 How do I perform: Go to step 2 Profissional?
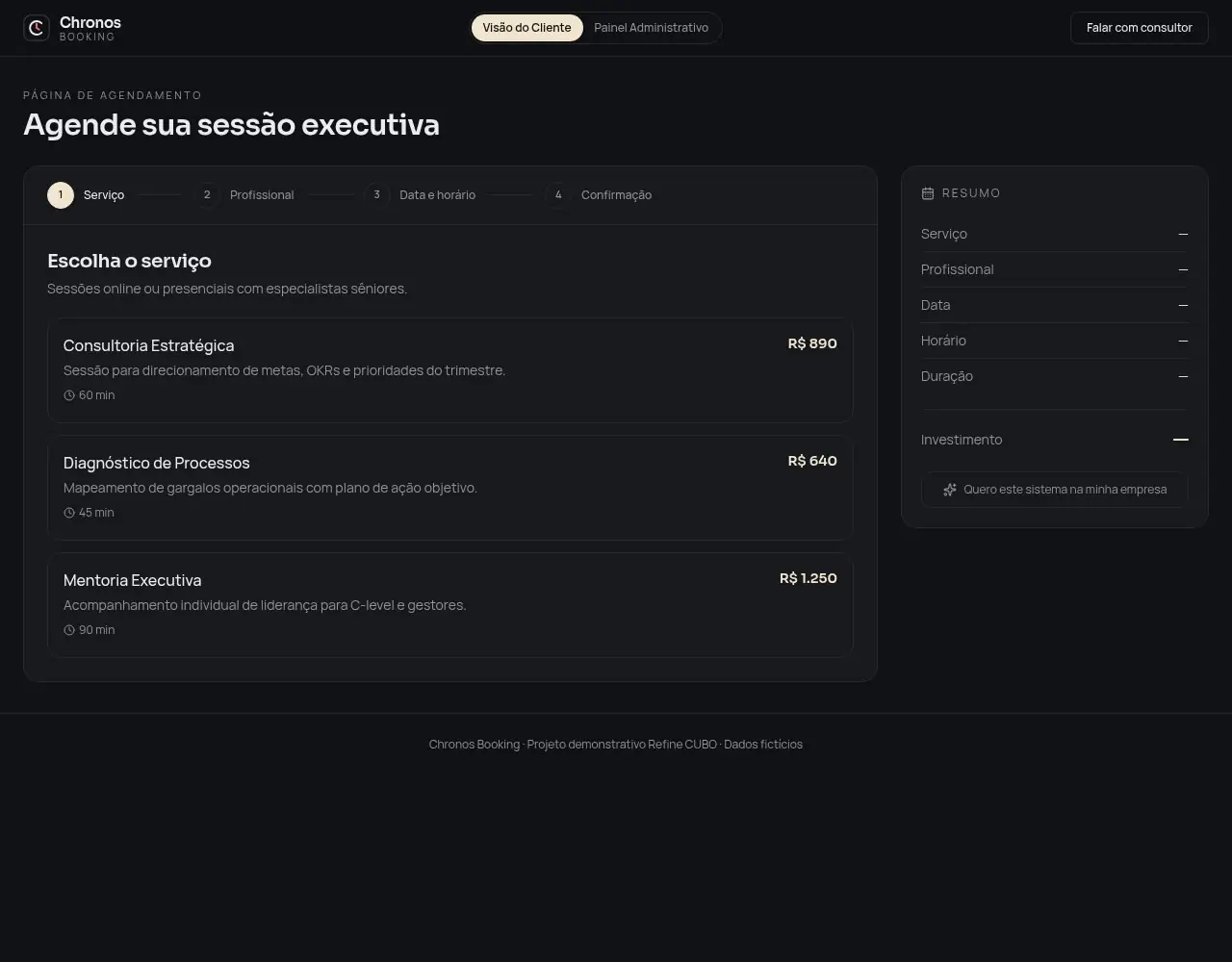pos(244,195)
